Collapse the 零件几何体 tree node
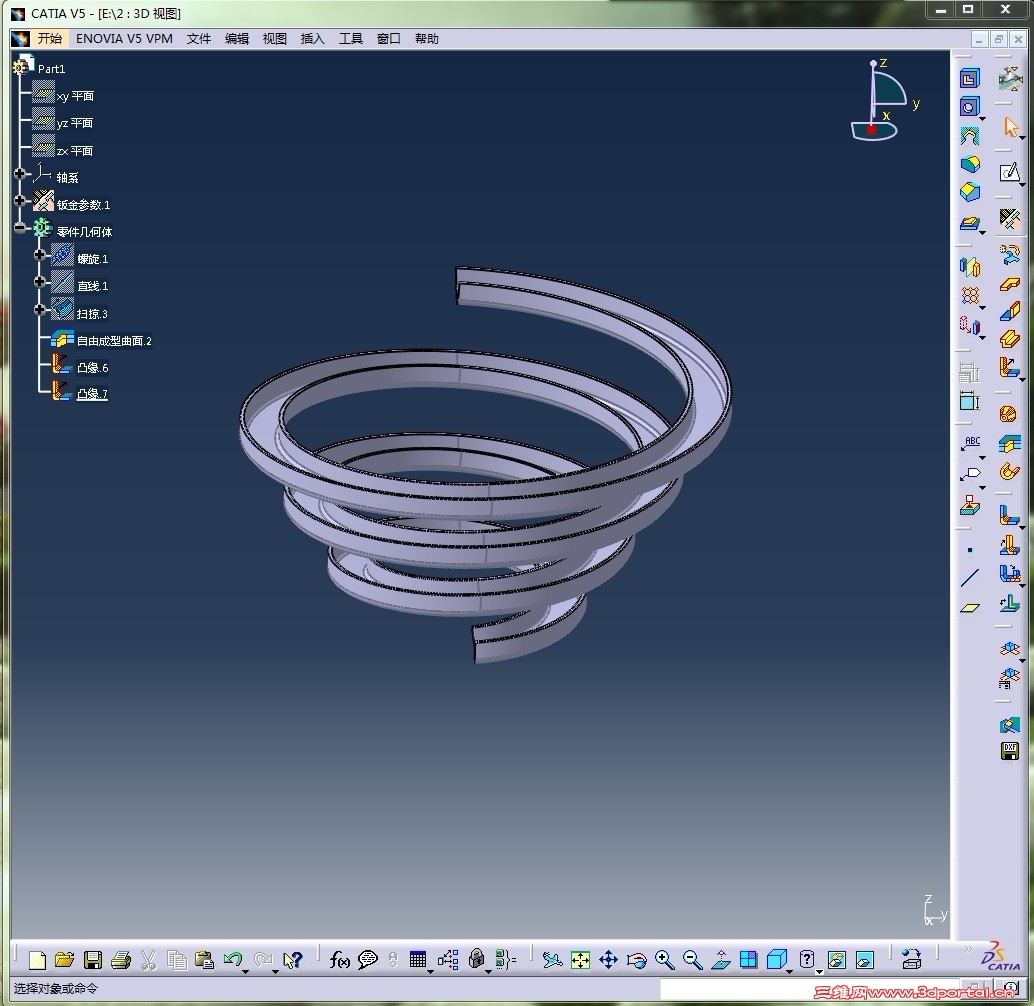Screen dimensions: 1034x1006 coord(20,228)
